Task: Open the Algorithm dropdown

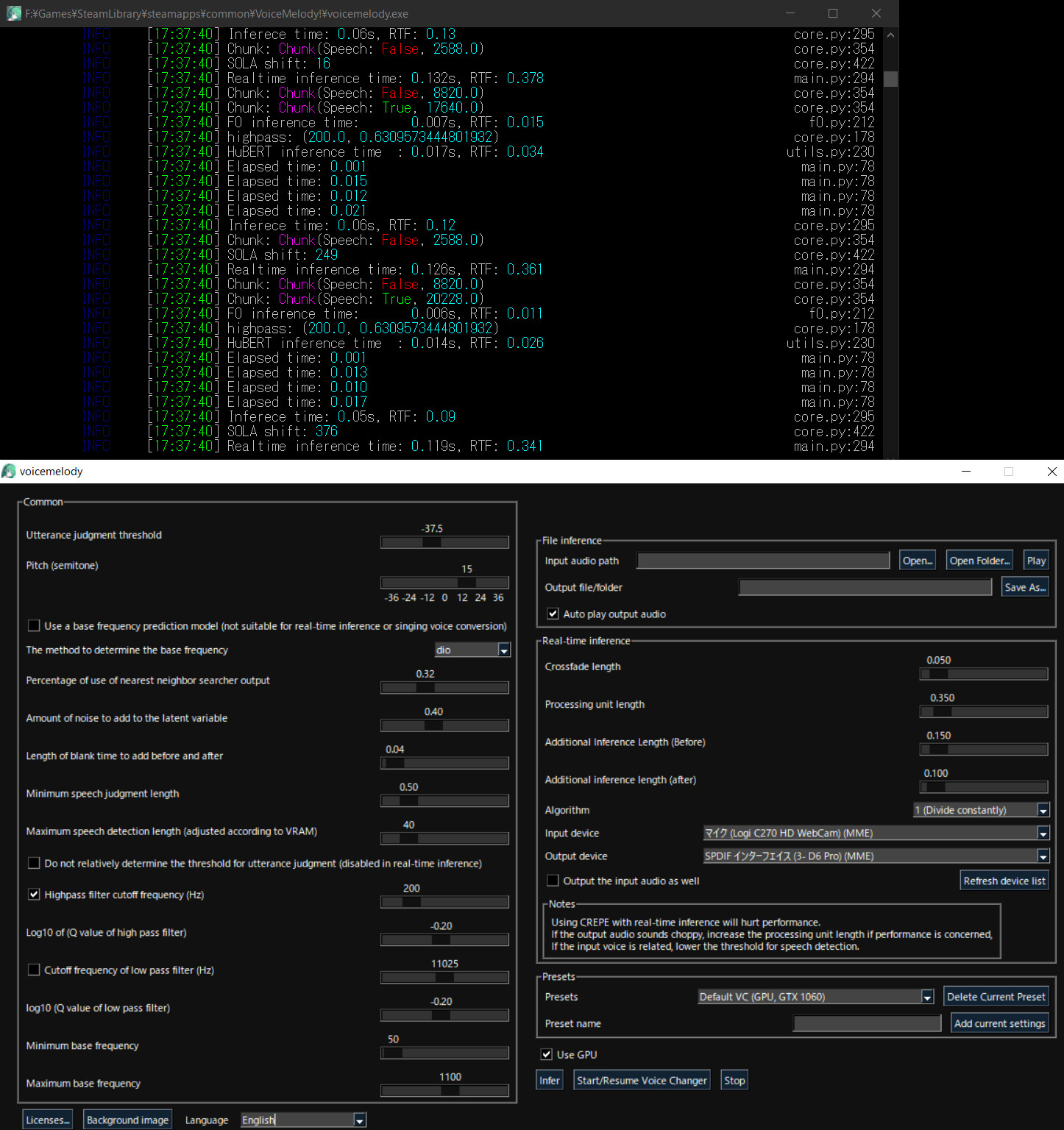Action: [1043, 809]
